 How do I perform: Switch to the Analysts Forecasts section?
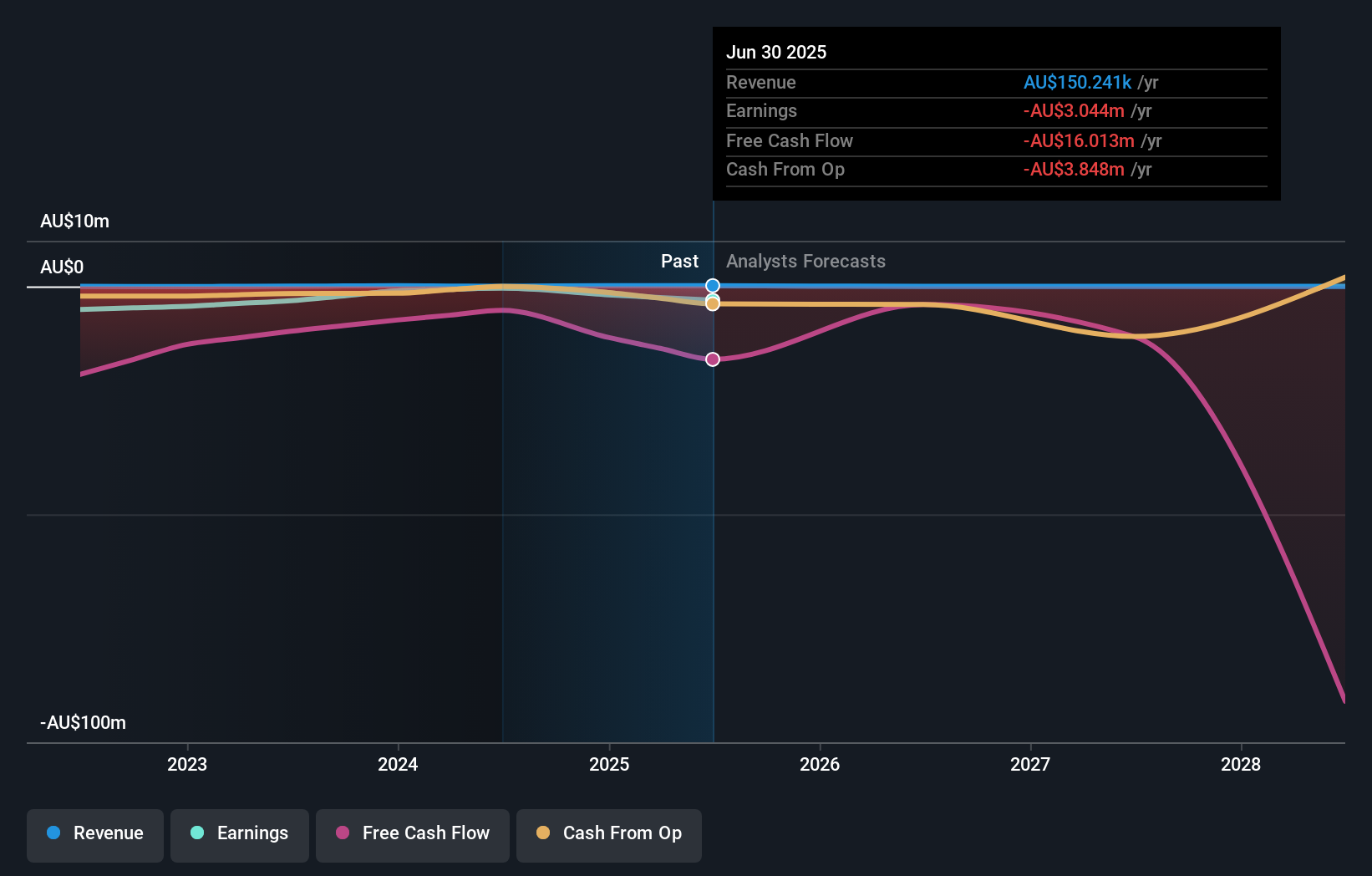[805, 261]
